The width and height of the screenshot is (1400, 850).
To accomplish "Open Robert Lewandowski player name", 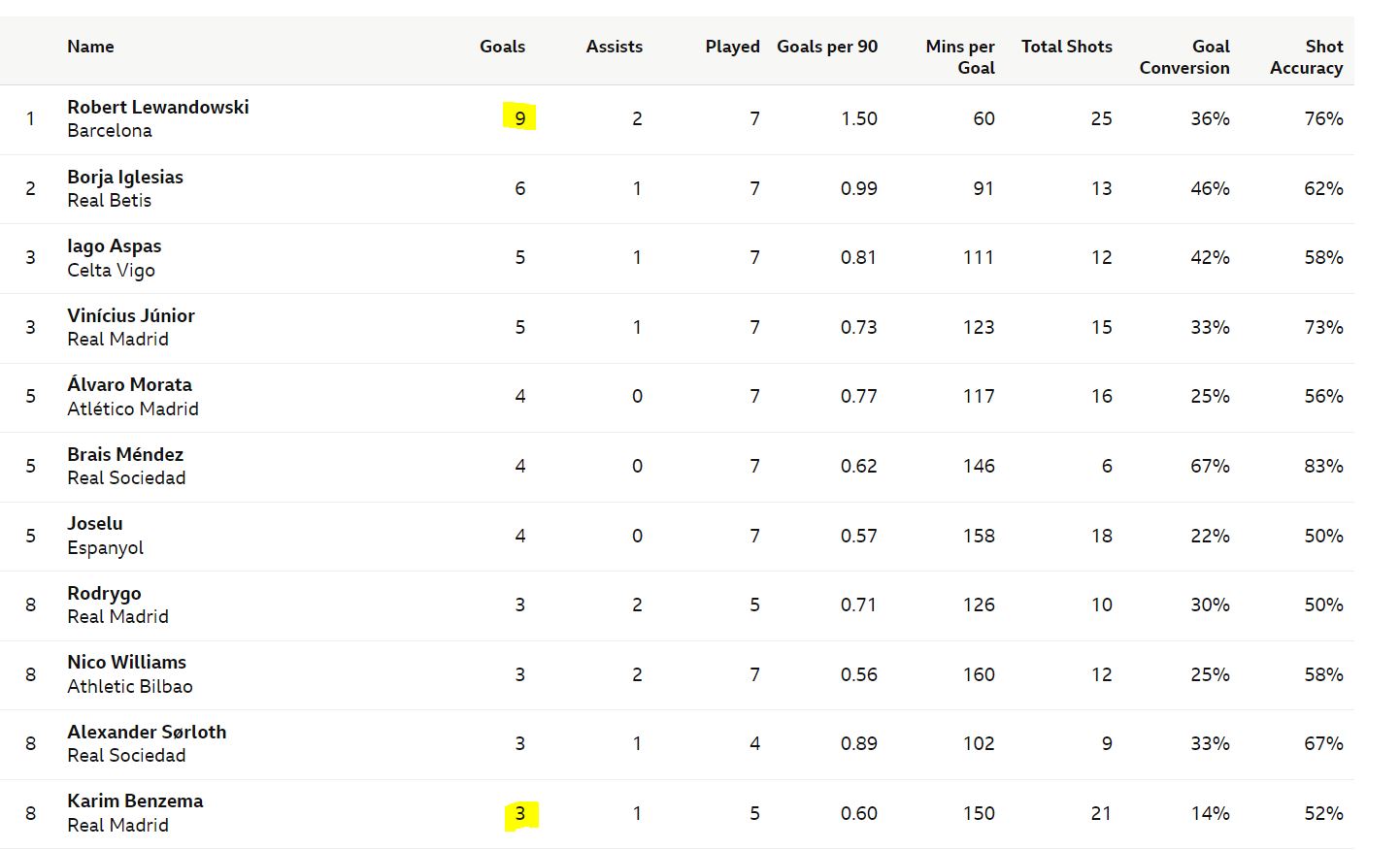I will [x=158, y=107].
